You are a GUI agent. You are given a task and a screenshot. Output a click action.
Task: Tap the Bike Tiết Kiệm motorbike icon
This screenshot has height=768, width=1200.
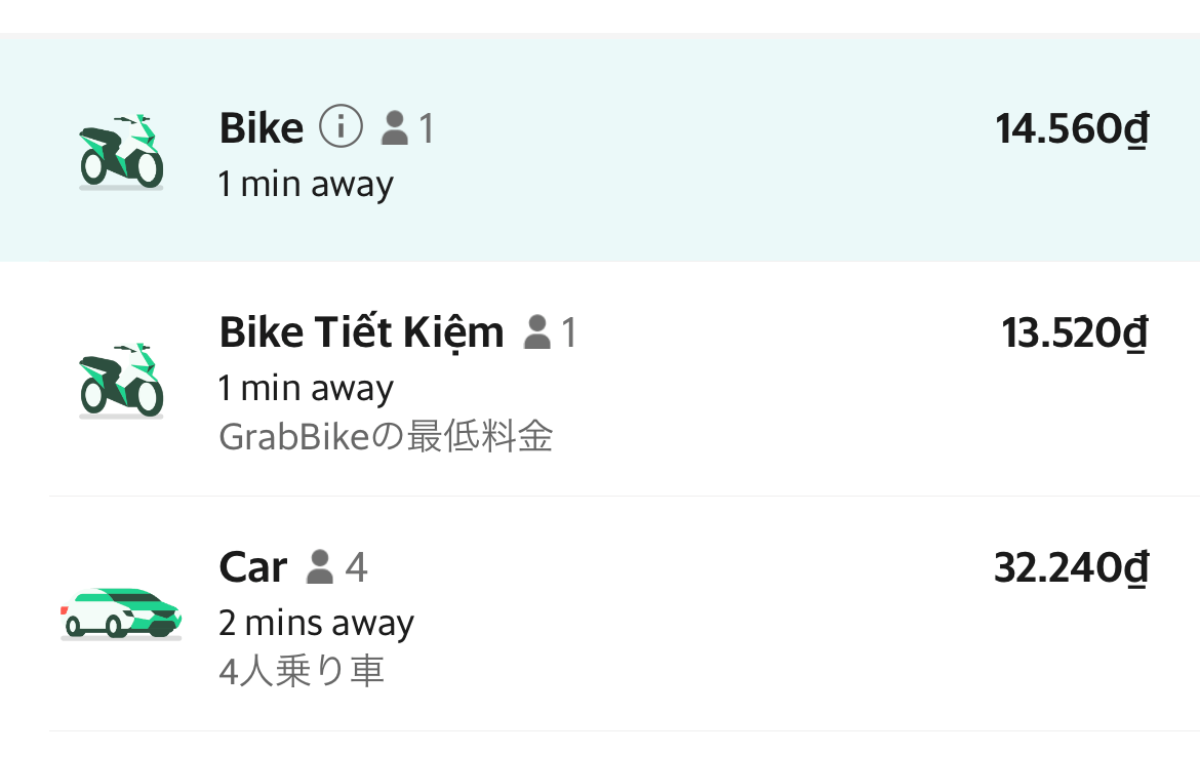coord(121,380)
